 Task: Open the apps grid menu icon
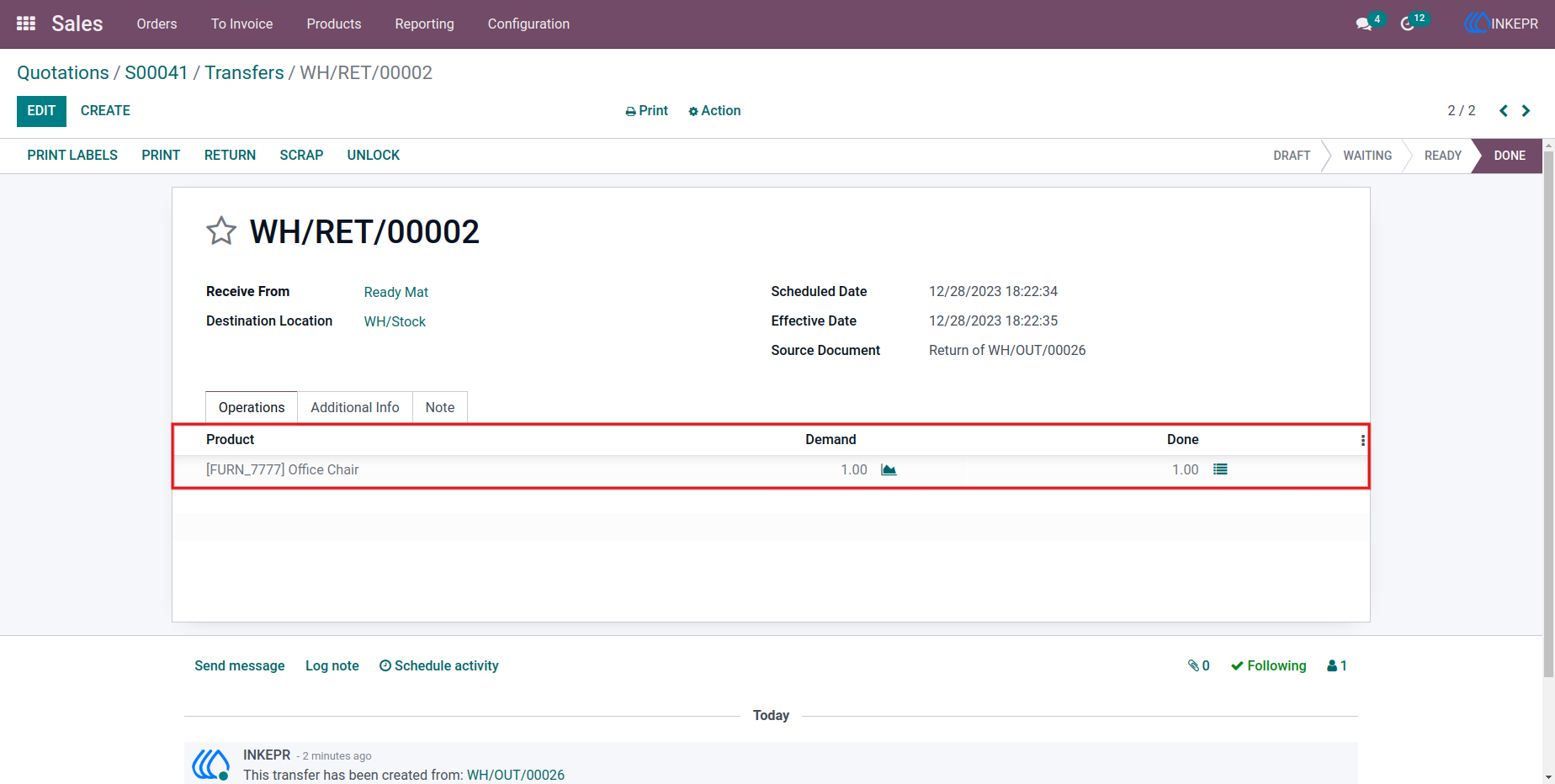[x=26, y=24]
